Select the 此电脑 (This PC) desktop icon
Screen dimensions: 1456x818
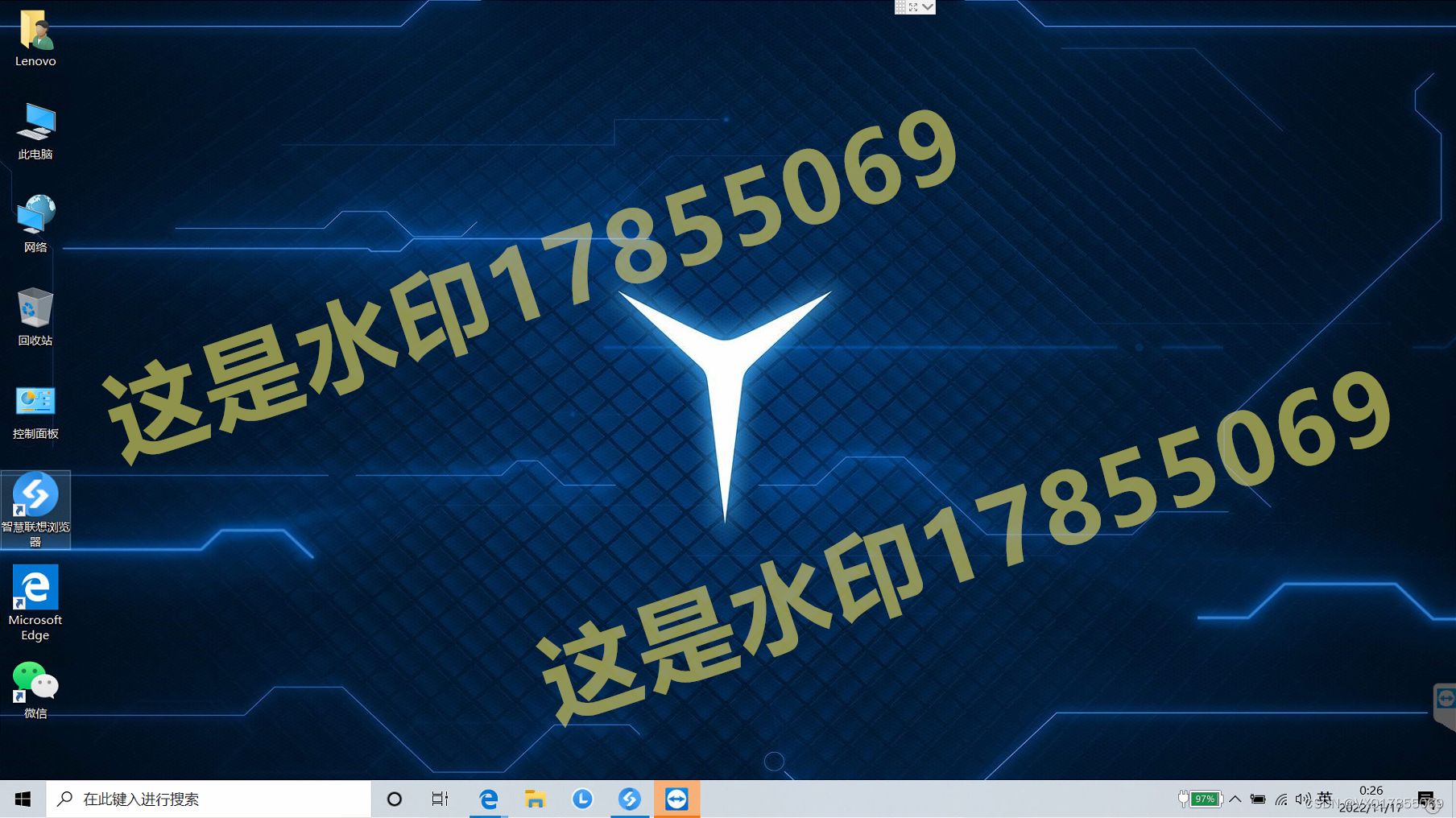point(35,131)
